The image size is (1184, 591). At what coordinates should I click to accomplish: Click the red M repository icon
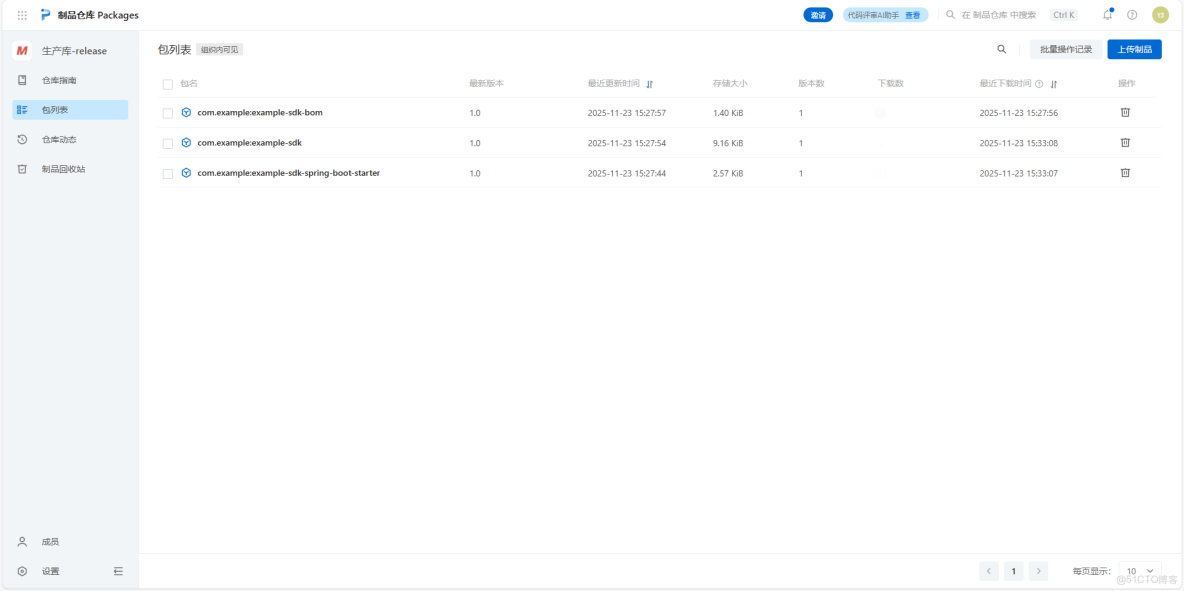[x=22, y=51]
